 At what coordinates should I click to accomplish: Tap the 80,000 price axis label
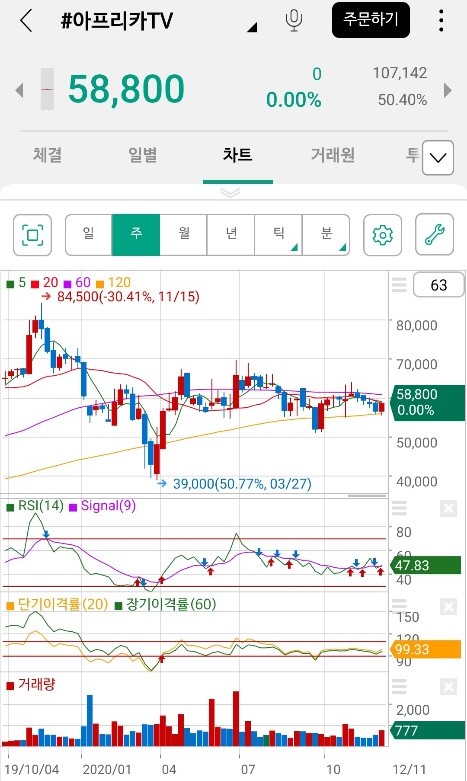pyautogui.click(x=417, y=325)
